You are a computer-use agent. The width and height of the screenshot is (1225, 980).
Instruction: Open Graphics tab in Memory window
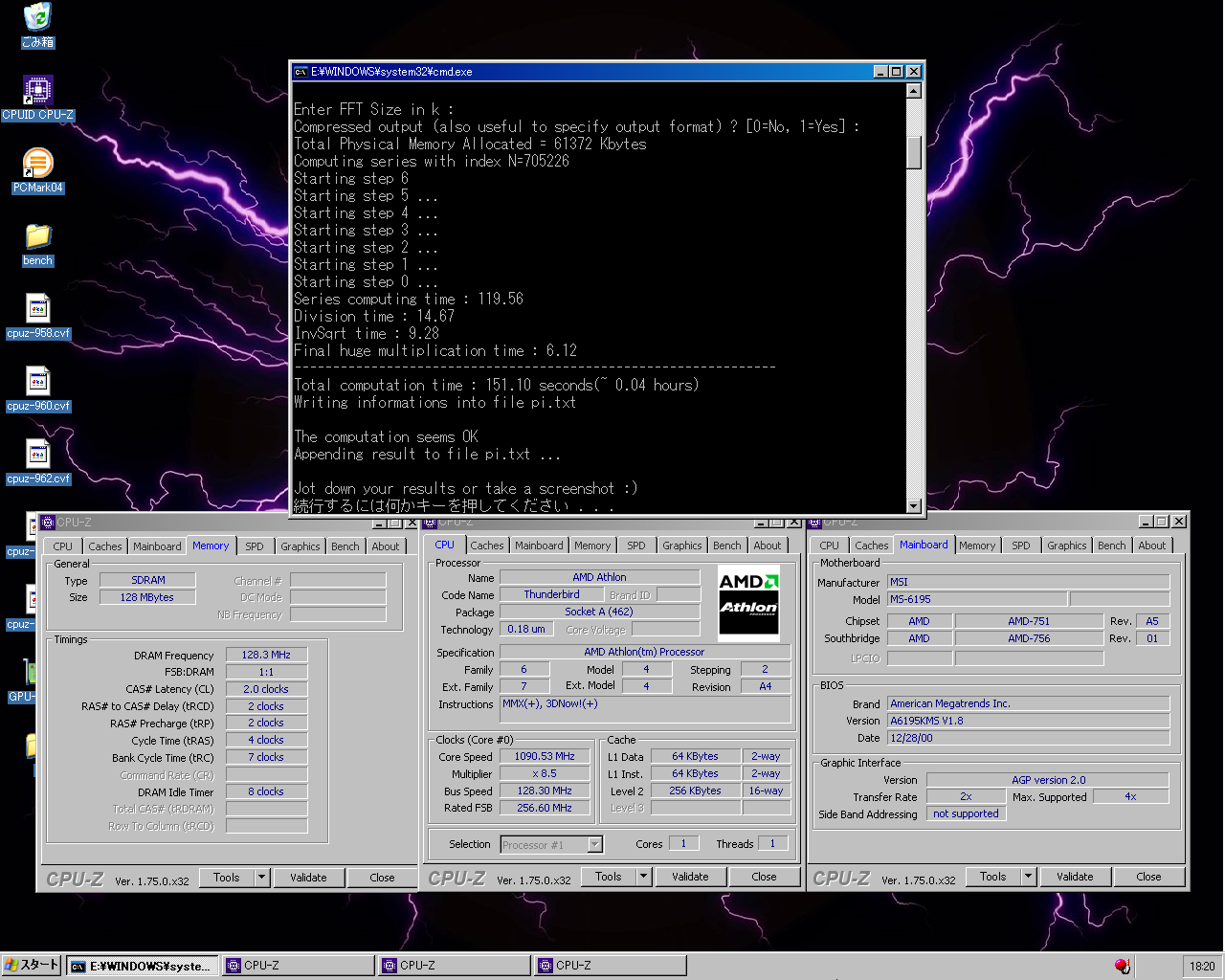pyautogui.click(x=301, y=546)
